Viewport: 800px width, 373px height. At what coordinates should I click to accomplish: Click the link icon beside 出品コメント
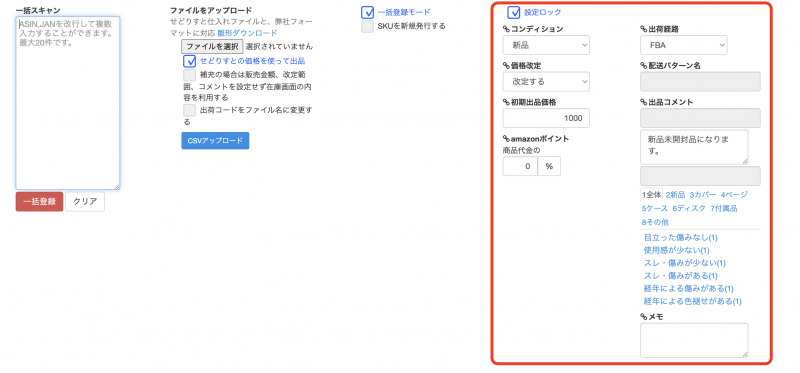click(644, 102)
